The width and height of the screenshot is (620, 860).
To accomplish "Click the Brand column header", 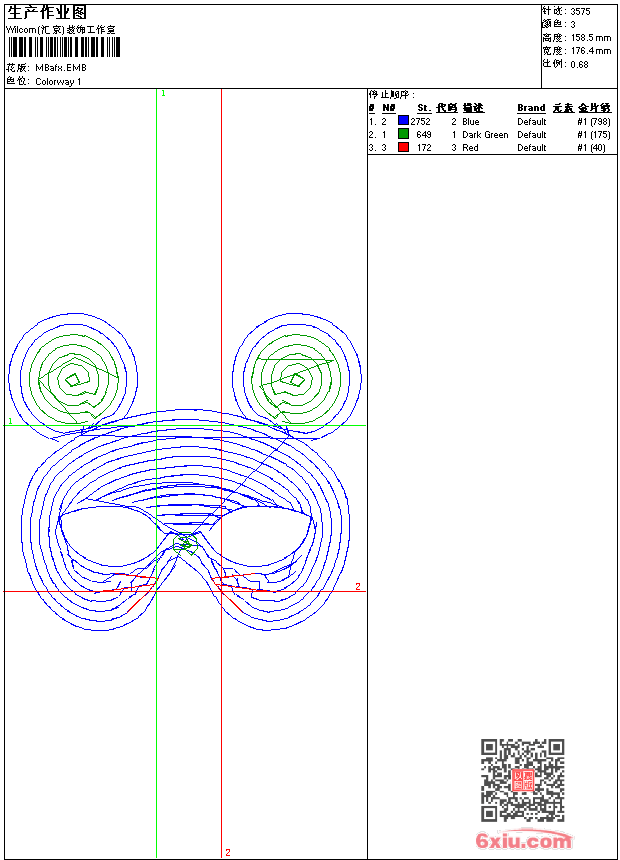I will click(x=531, y=108).
